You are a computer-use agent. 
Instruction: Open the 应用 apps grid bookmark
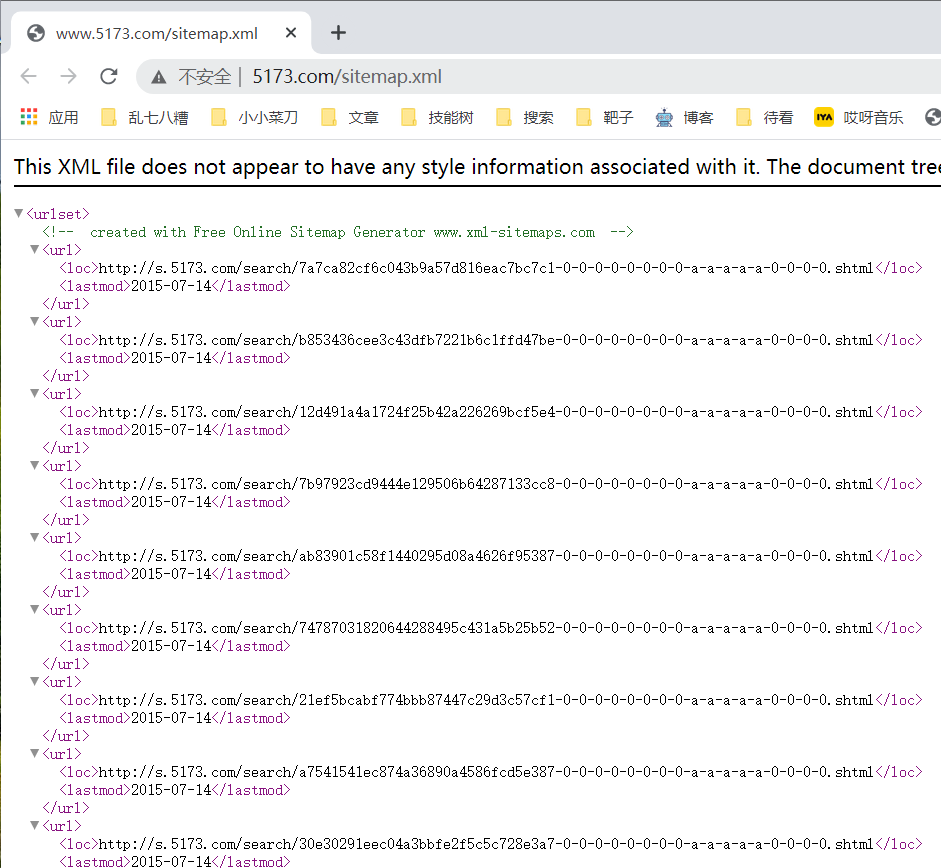point(50,117)
